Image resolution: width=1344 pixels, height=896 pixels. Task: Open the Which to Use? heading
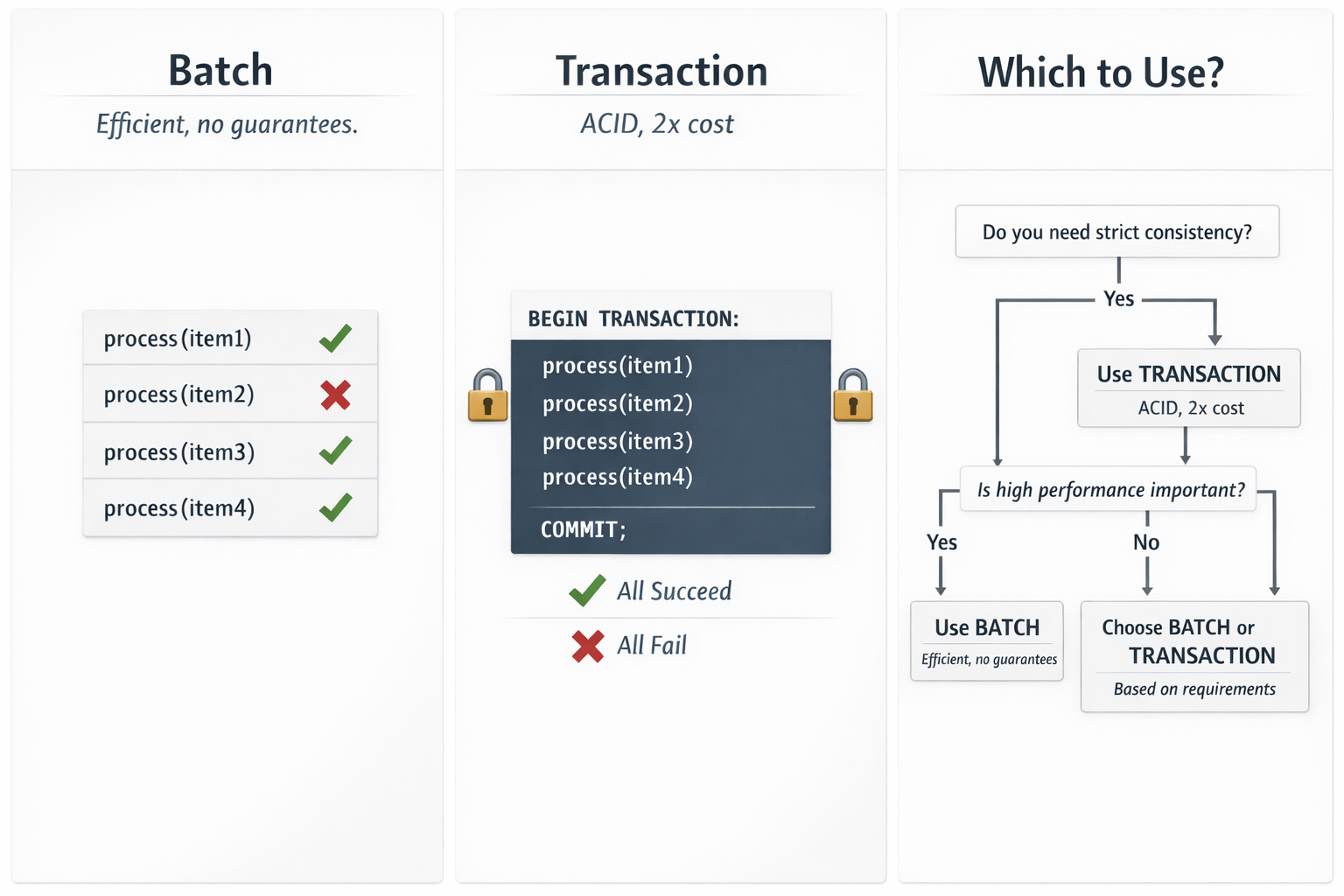(x=1101, y=73)
